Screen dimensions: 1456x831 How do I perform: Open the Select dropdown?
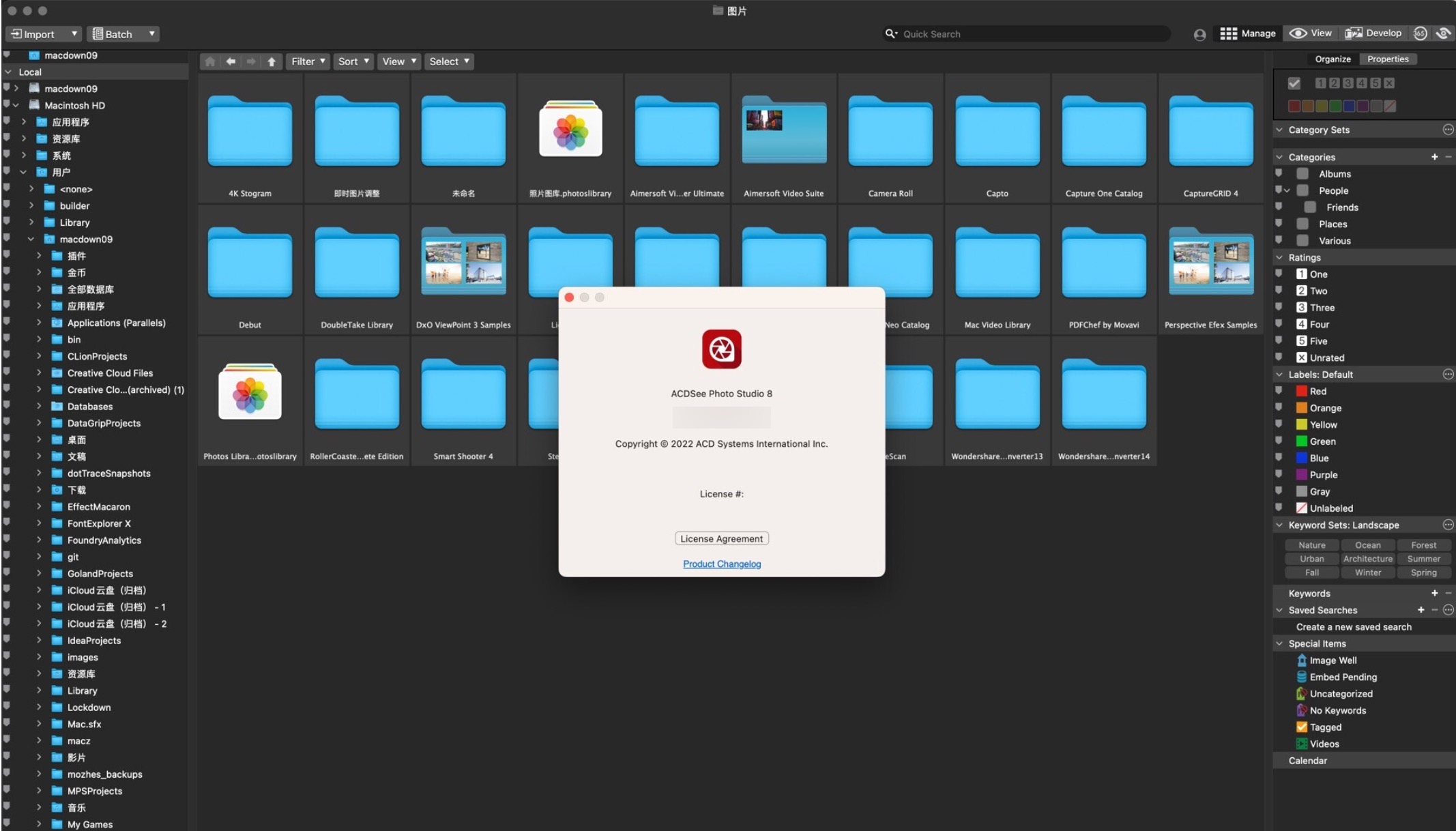449,61
